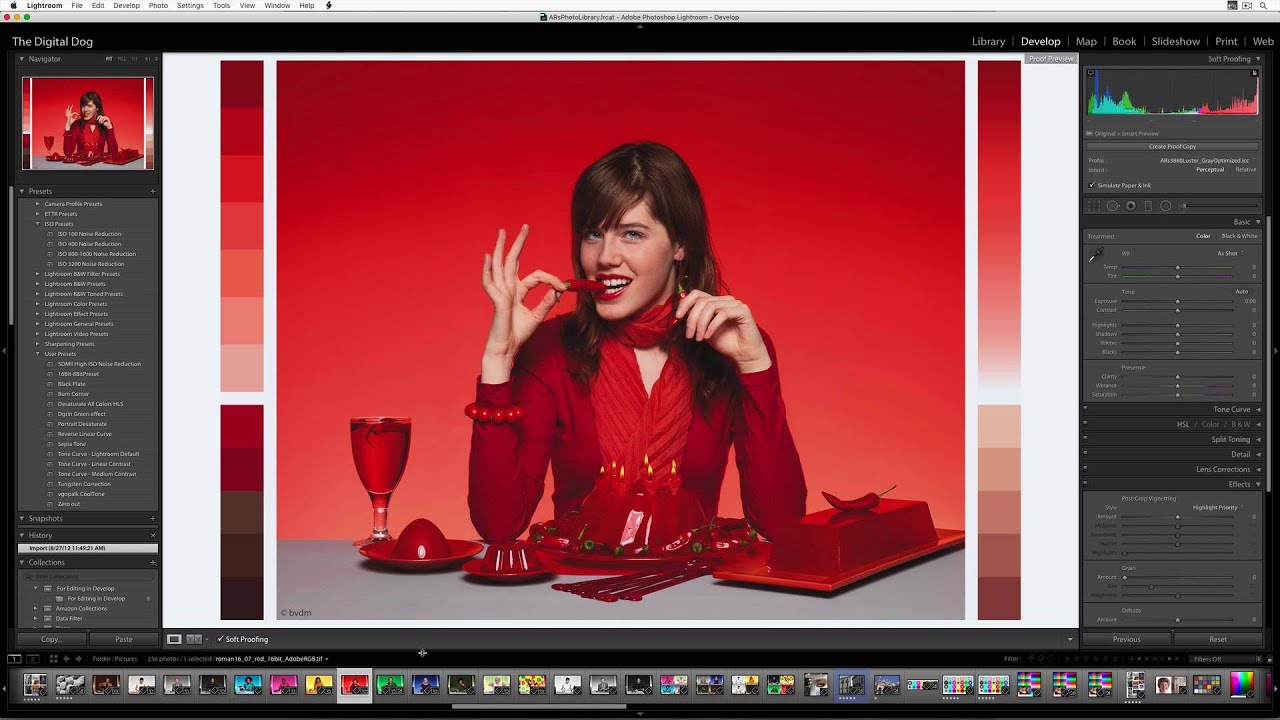The height and width of the screenshot is (720, 1280).
Task: Switch to Before/After YY view icon
Action: 194,639
